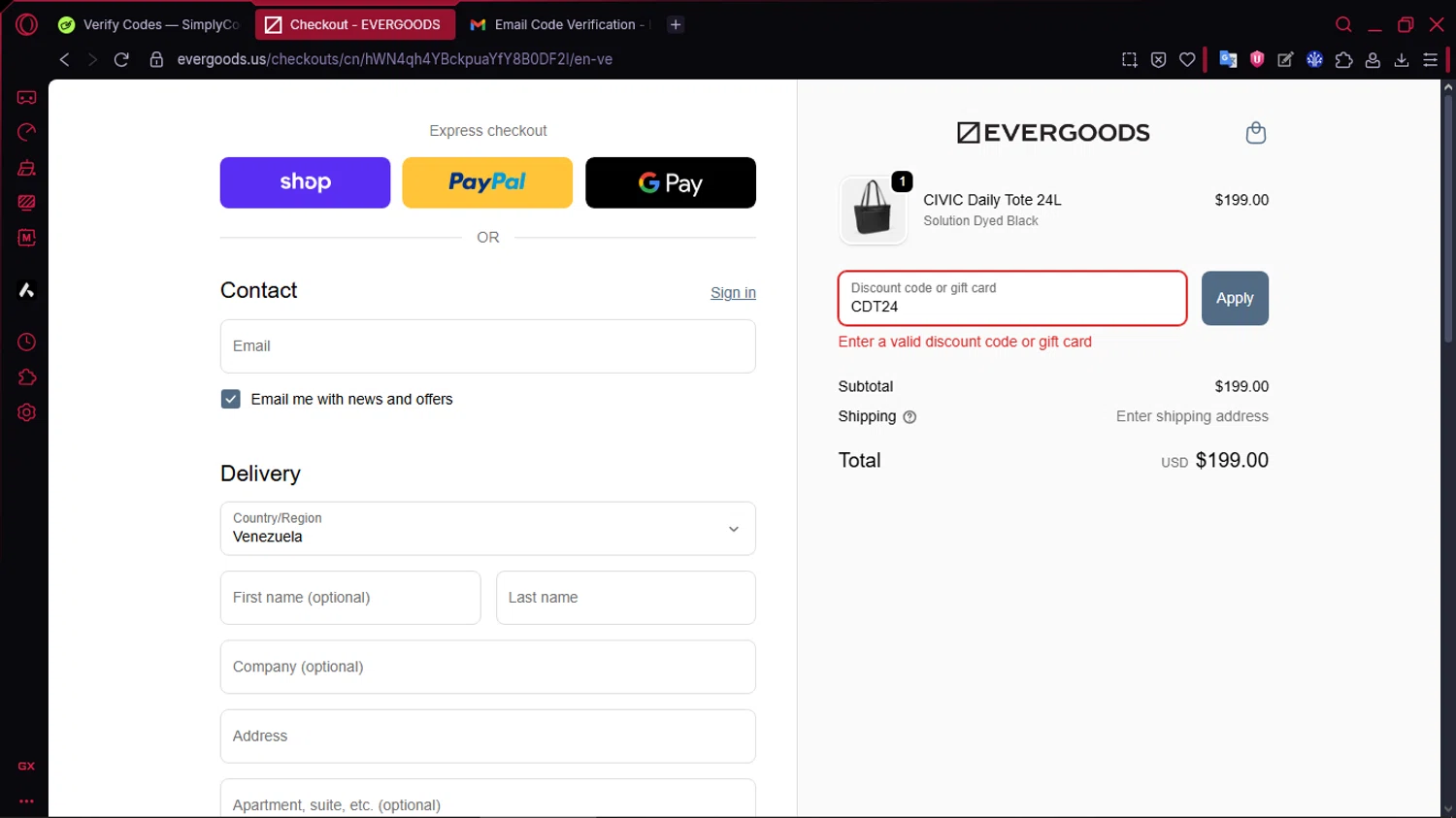Screen dimensions: 1456x818
Task: Click the discount code input with CDT24
Action: [x=1012, y=298]
